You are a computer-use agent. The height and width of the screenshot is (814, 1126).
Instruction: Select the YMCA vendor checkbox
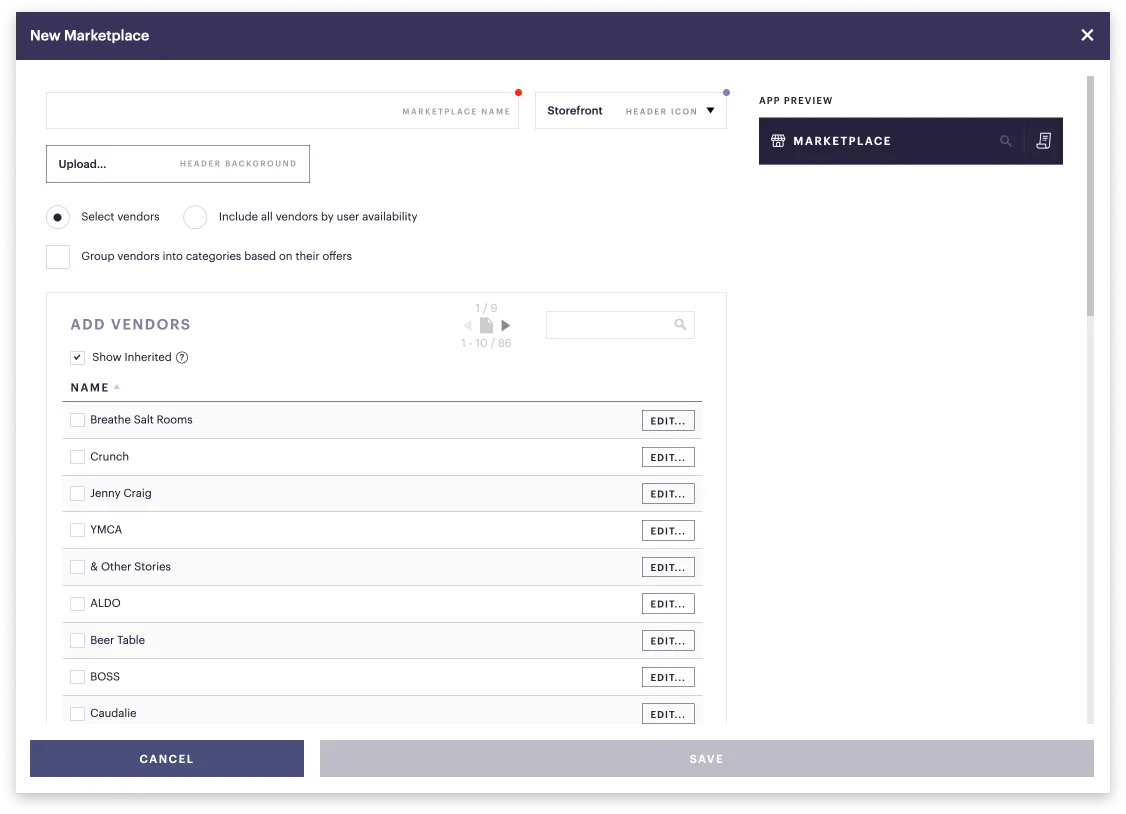[x=78, y=530]
